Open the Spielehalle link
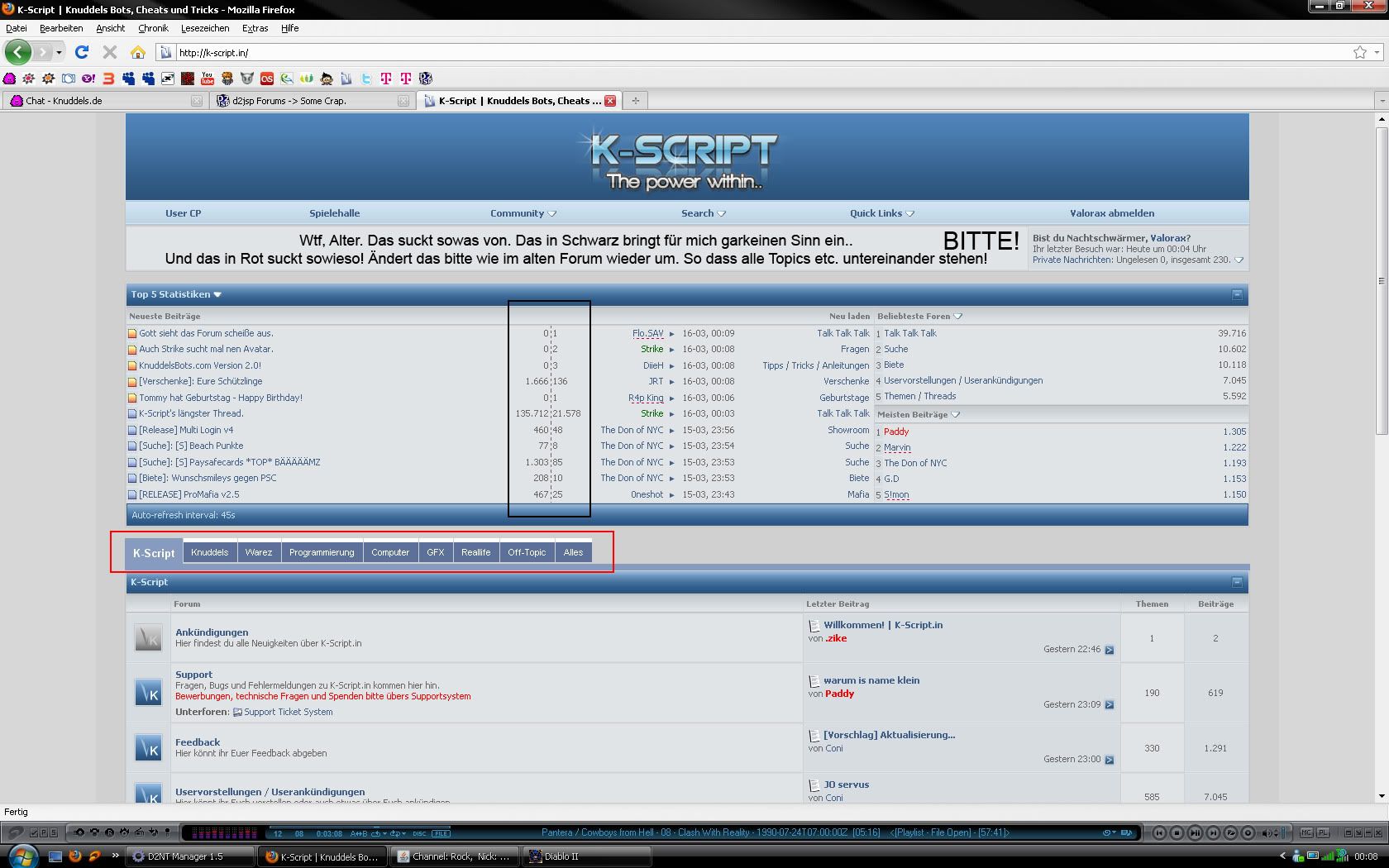 tap(334, 213)
